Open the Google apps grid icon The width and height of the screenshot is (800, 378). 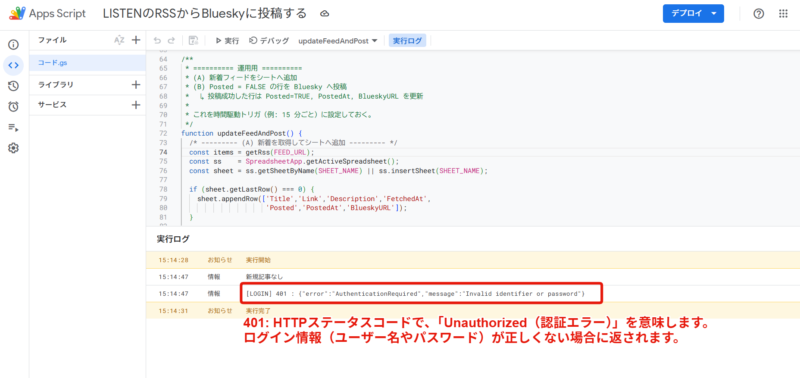(783, 14)
